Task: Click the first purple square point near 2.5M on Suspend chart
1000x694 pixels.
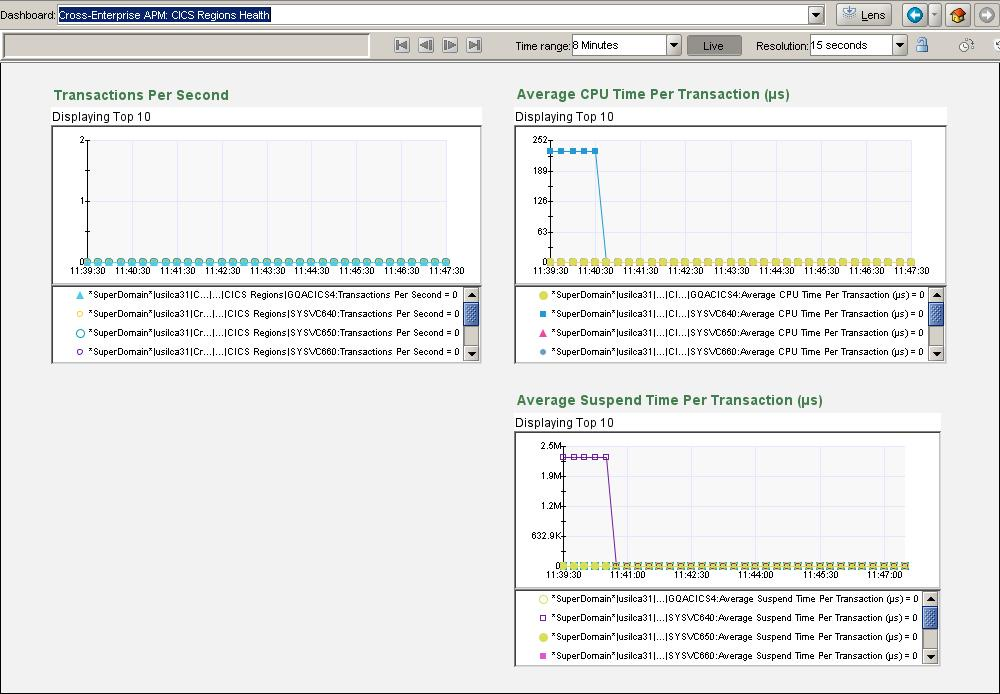Action: click(x=564, y=457)
